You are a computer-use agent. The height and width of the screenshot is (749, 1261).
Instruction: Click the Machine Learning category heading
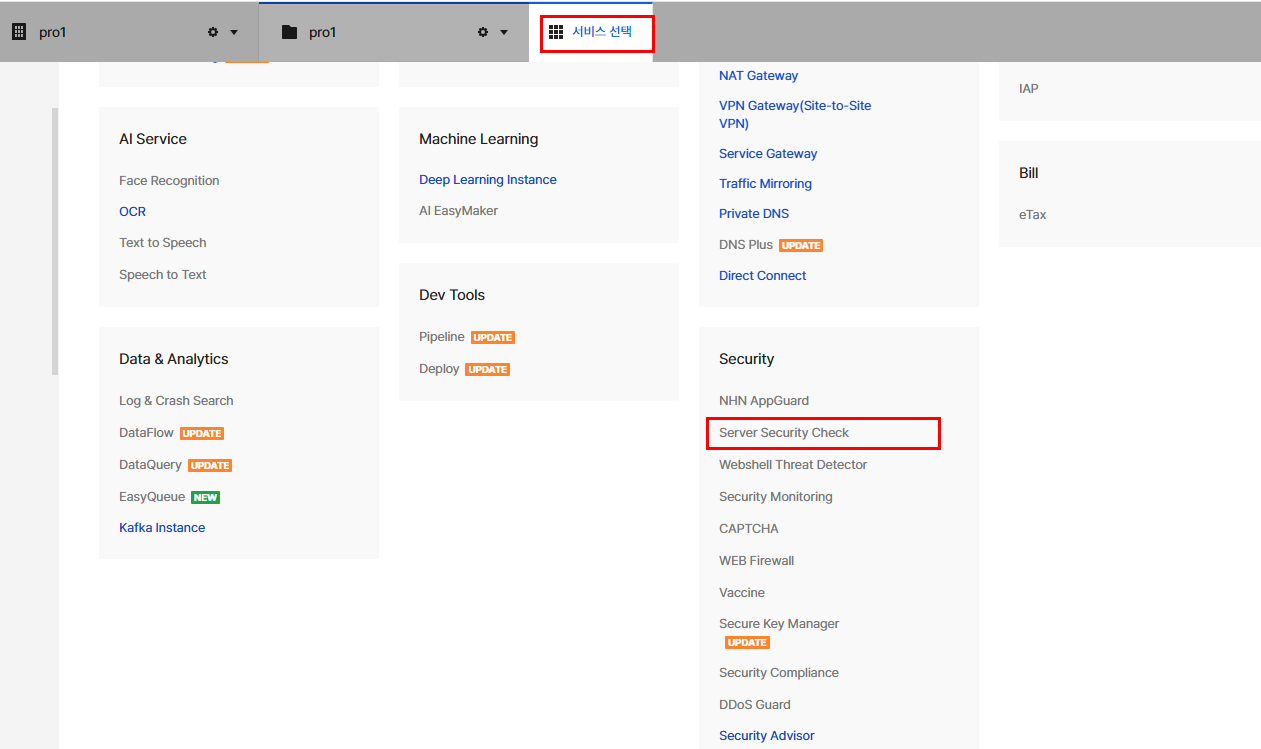pos(479,139)
